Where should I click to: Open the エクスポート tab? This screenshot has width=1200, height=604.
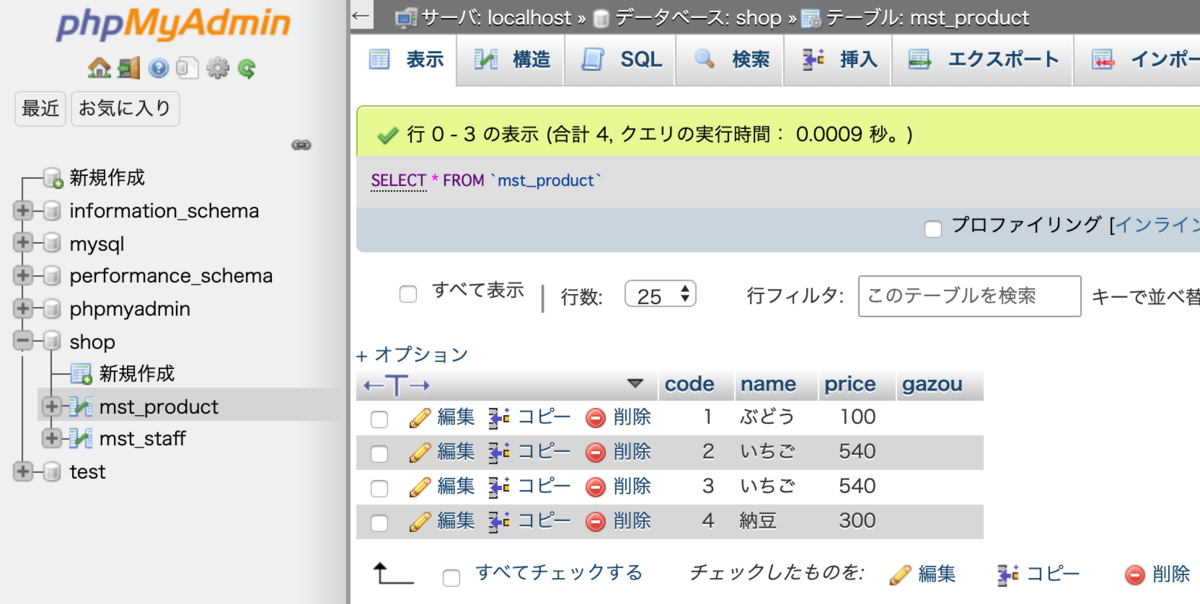[983, 60]
